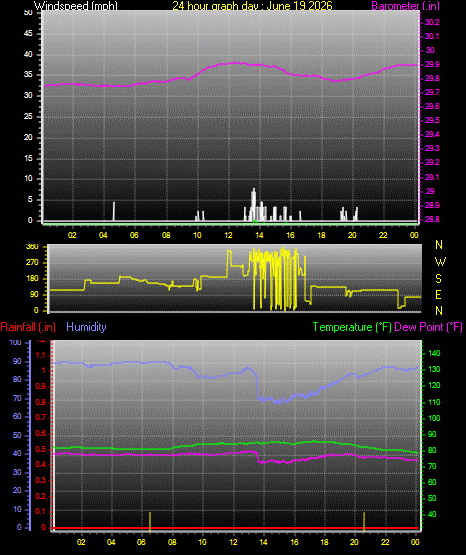This screenshot has width=466, height=555.
Task: Click the '24 hour graph day : June 19 2026' title
Action: (252, 5)
